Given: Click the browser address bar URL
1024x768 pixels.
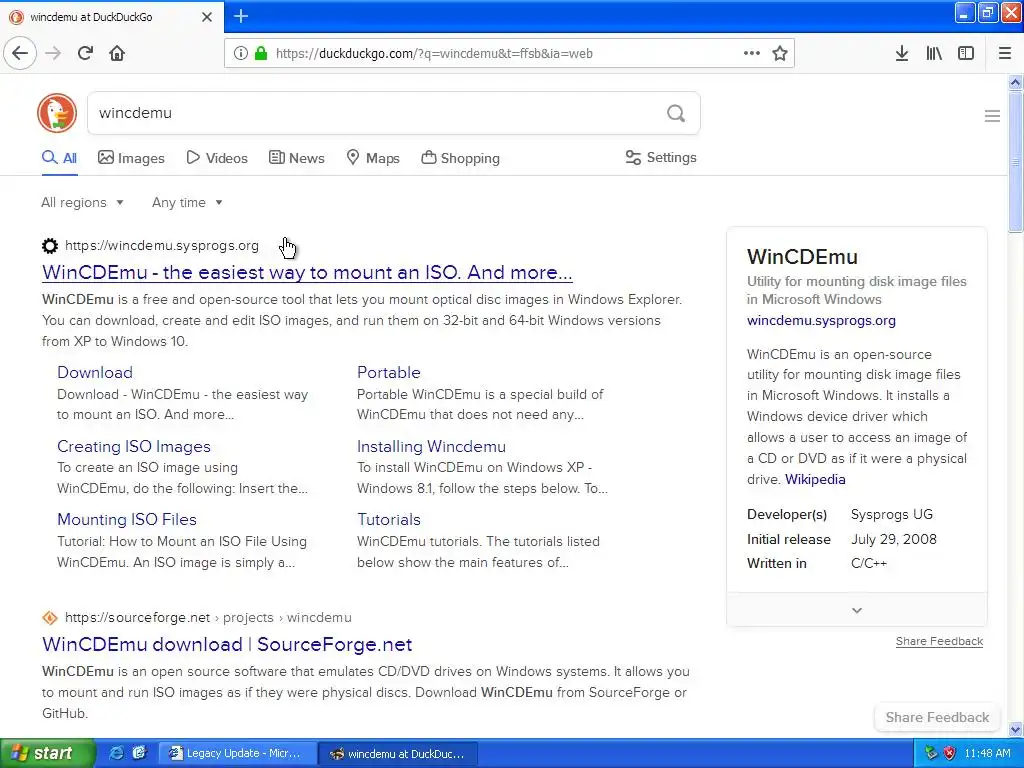Looking at the screenshot, I should coord(434,54).
